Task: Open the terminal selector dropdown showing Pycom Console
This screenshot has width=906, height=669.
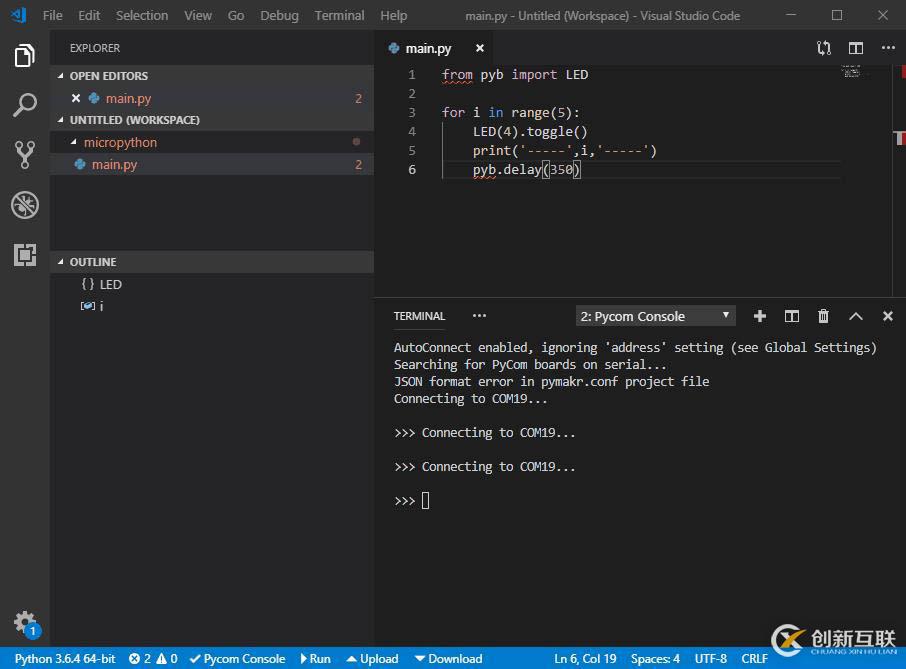Action: point(655,315)
